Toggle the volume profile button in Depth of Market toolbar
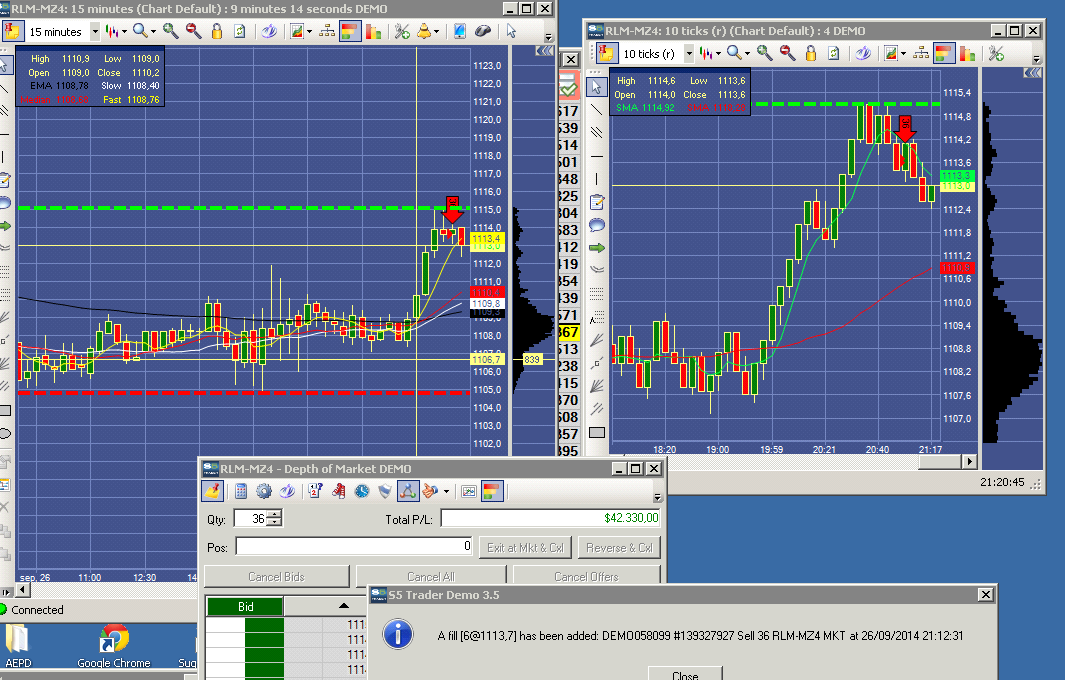This screenshot has width=1065, height=680. (492, 490)
